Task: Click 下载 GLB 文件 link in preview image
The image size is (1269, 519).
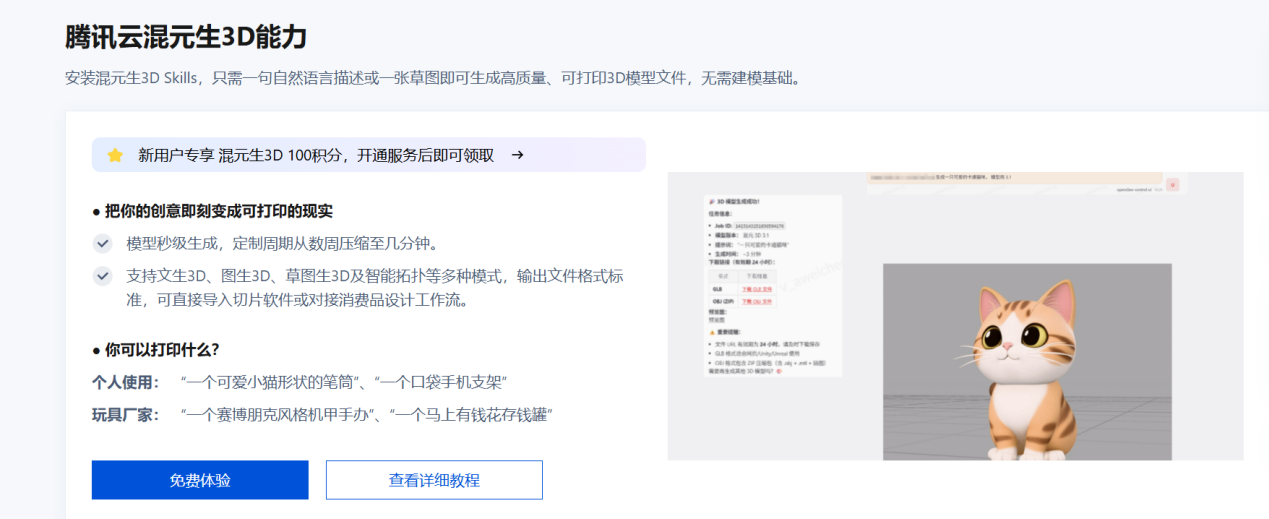Action: tap(756, 288)
